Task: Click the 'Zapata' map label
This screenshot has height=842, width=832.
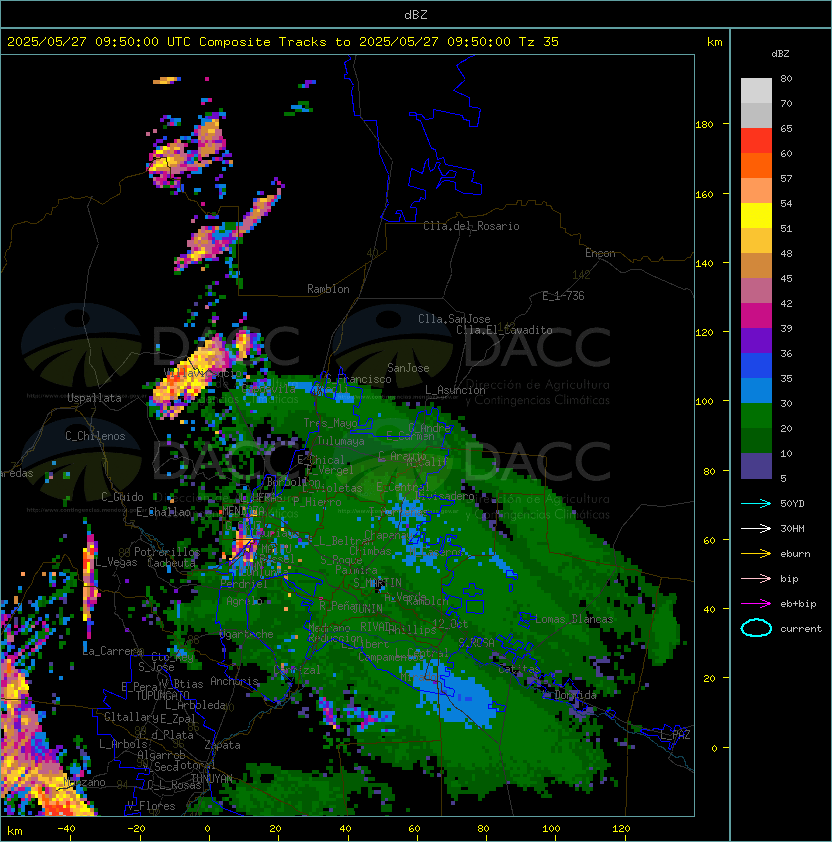Action: pos(222,745)
